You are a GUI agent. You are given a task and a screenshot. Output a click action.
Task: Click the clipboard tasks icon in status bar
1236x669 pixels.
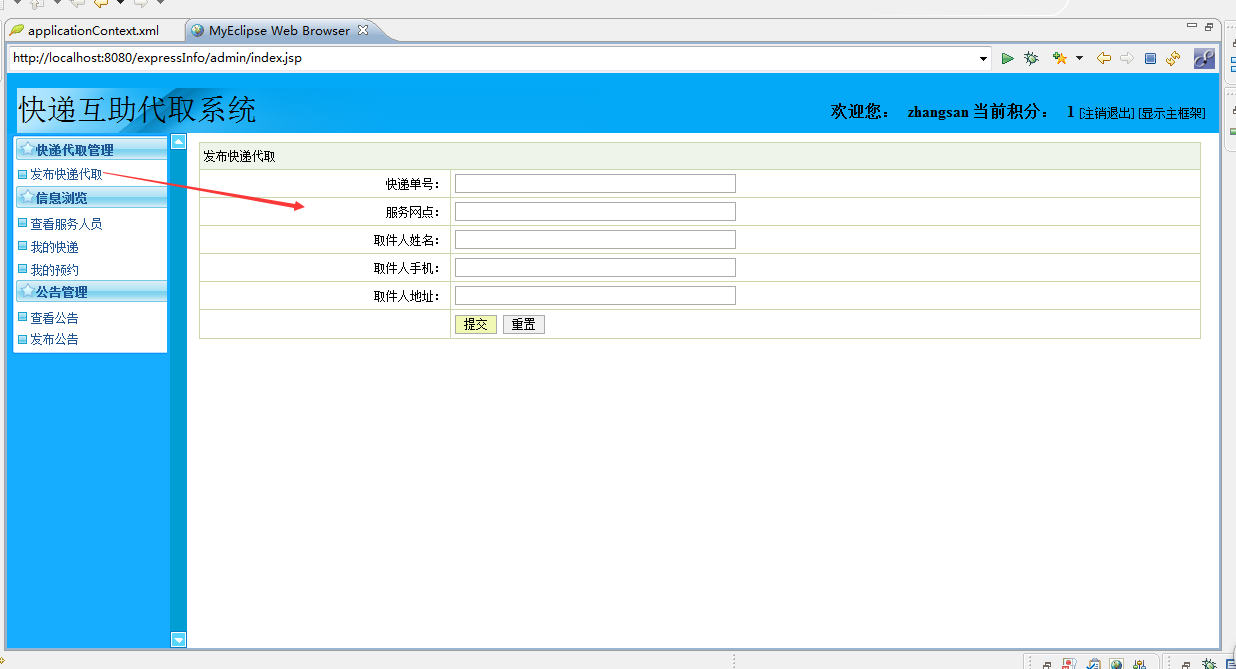pyautogui.click(x=1093, y=662)
